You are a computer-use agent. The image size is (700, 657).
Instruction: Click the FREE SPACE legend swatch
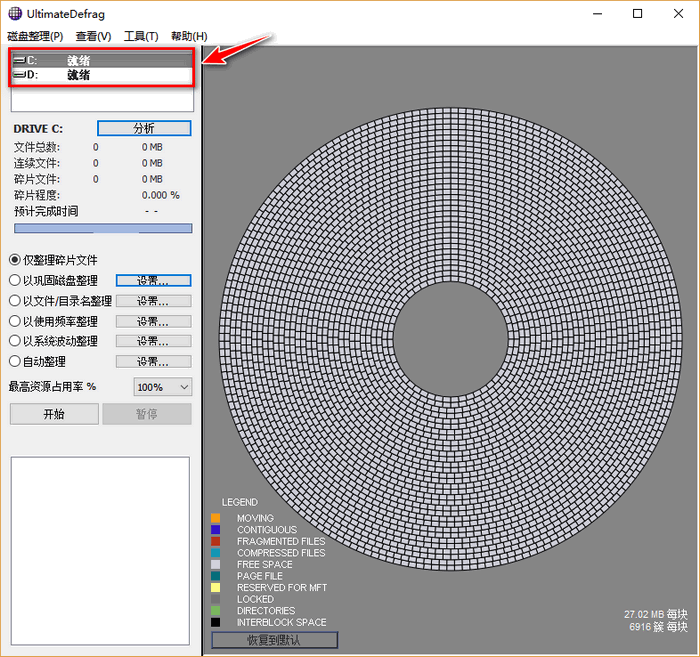pos(216,565)
